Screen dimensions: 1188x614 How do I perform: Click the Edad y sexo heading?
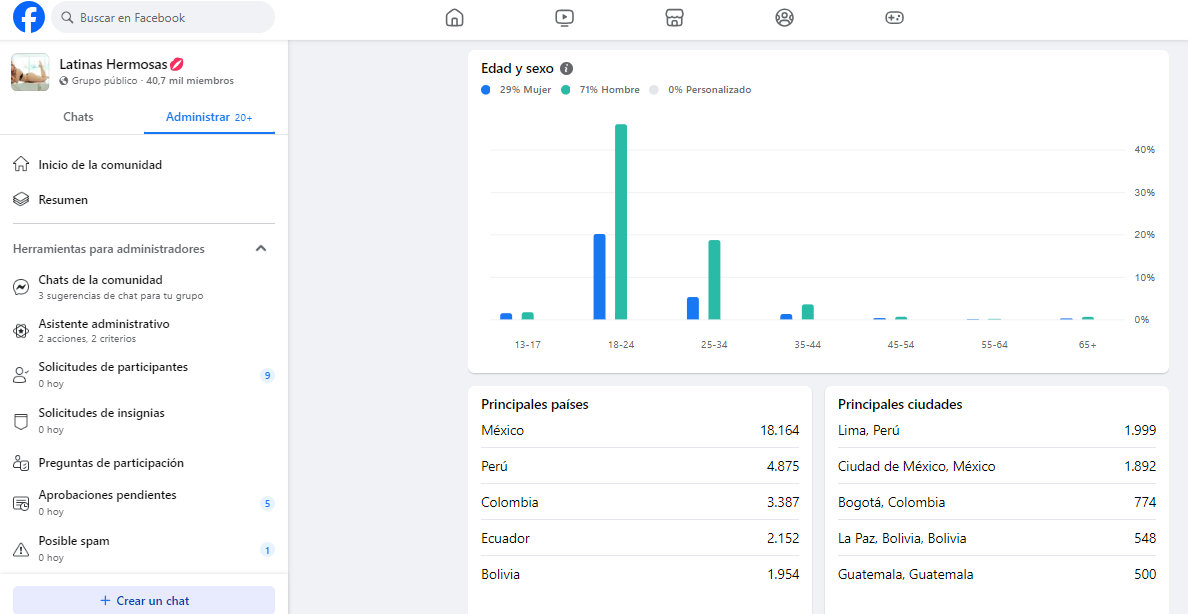click(x=517, y=68)
